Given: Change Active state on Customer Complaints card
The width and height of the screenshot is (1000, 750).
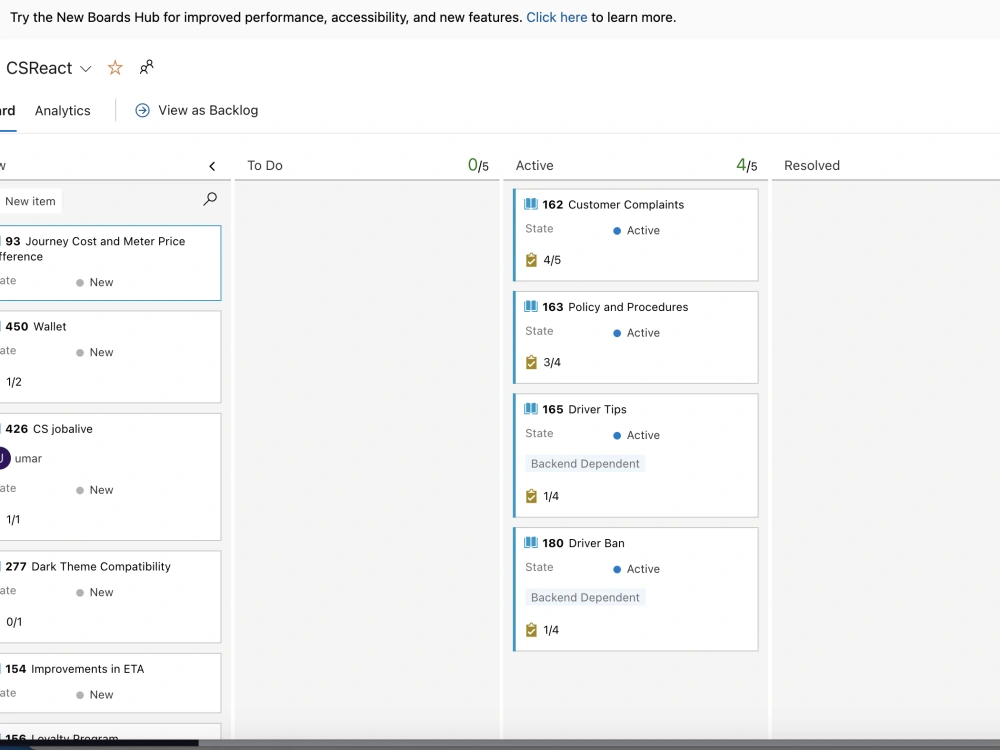Looking at the screenshot, I should click(636, 230).
